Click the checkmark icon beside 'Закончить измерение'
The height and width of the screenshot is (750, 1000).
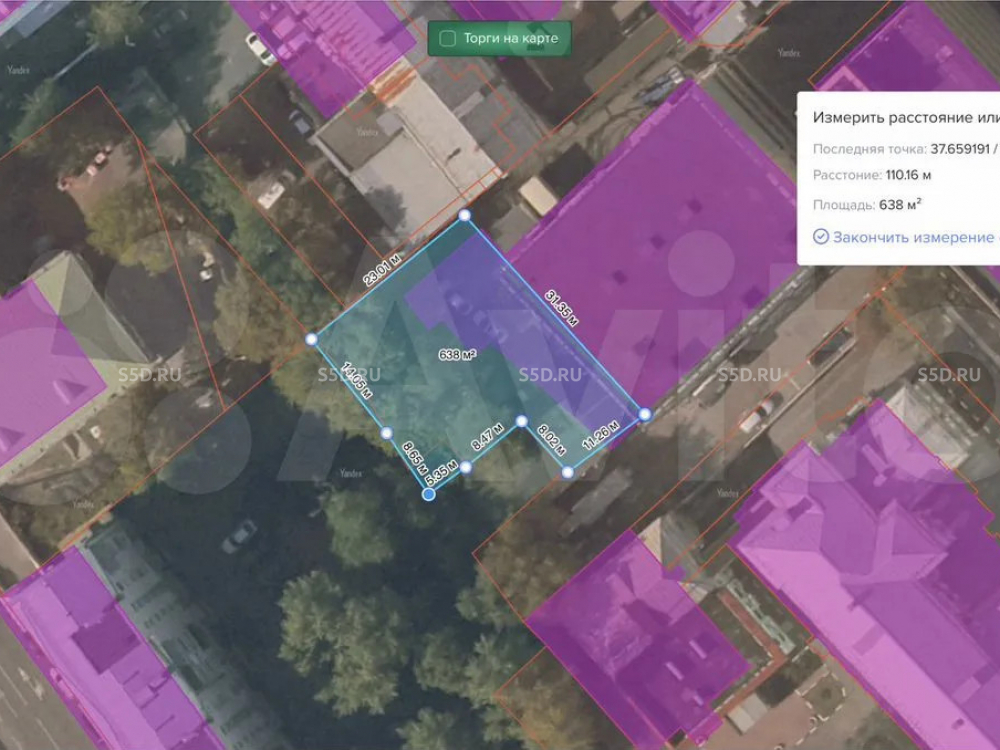[821, 237]
